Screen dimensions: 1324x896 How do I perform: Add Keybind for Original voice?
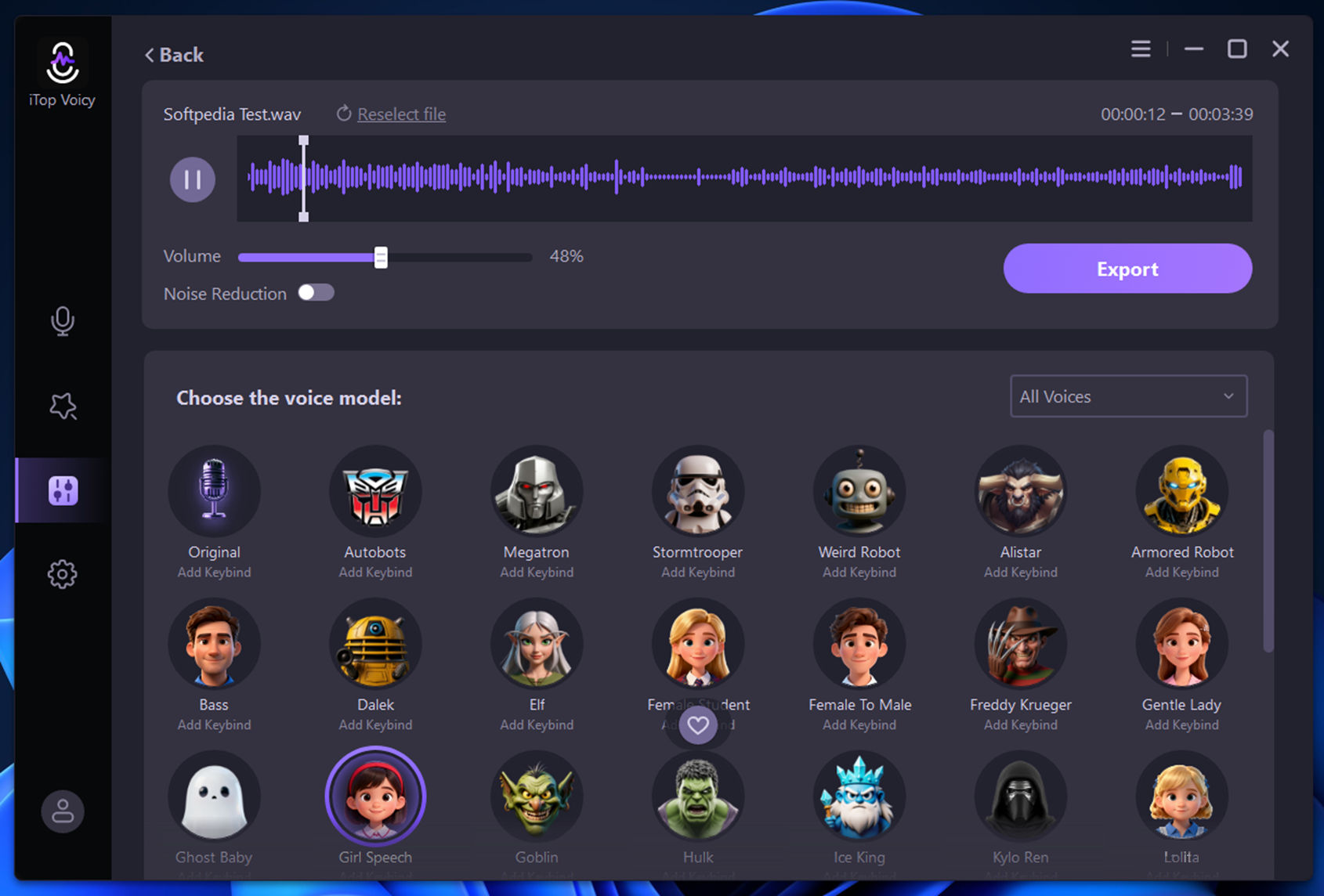coord(214,573)
